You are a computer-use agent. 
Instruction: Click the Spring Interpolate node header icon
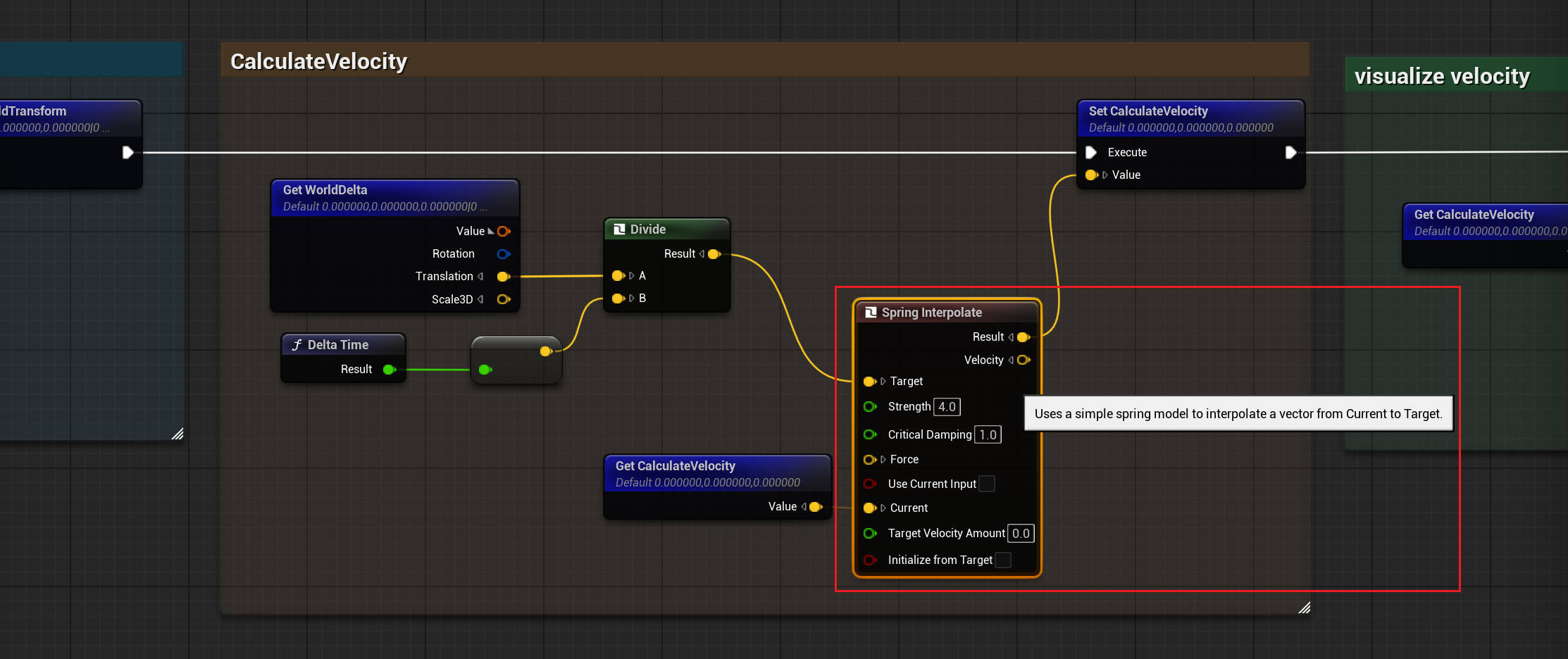[x=871, y=313]
